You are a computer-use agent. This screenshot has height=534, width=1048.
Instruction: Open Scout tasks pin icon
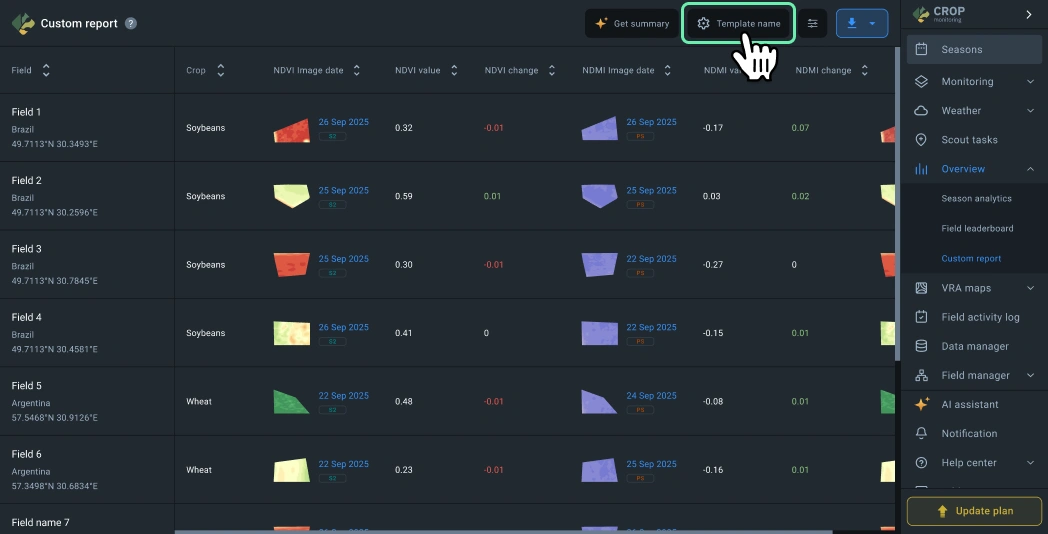click(921, 140)
